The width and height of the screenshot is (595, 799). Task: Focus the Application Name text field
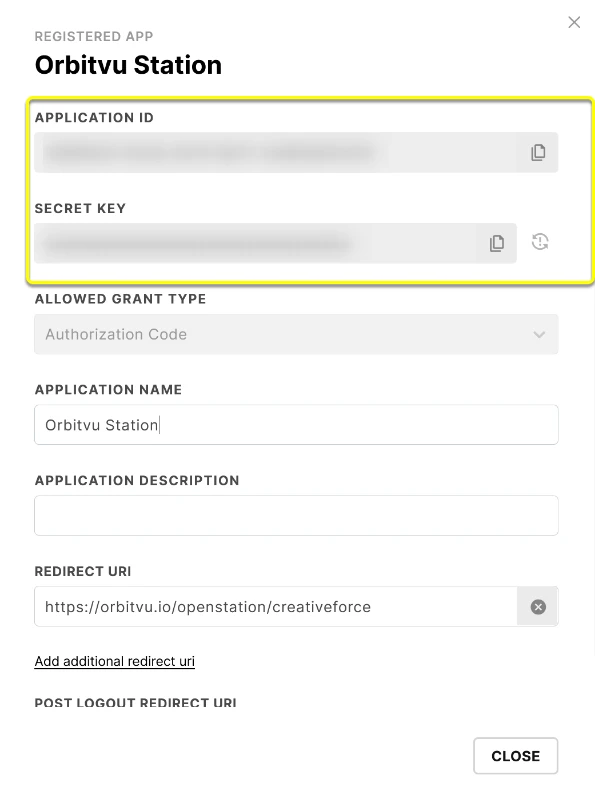coord(296,425)
